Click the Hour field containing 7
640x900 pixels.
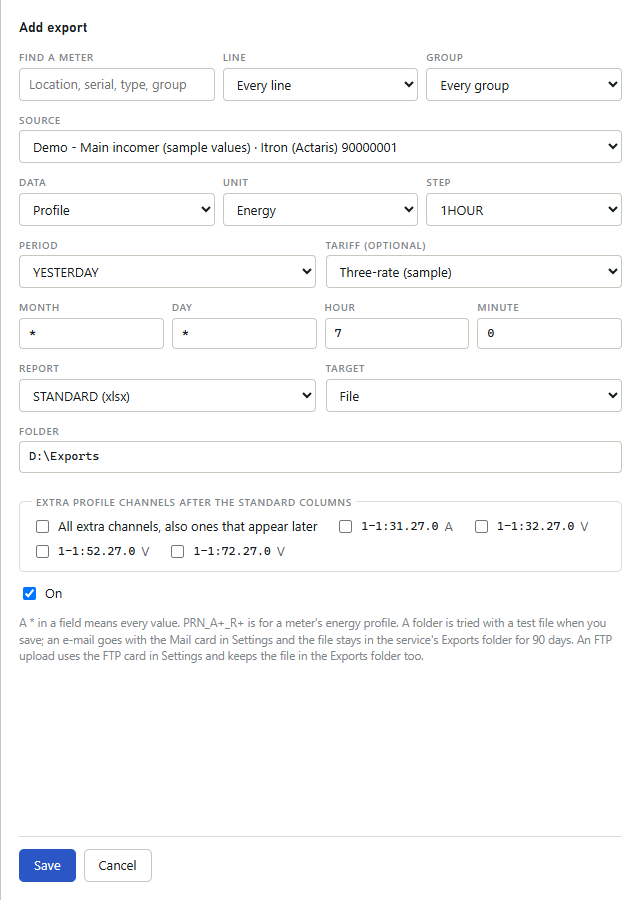coord(397,333)
